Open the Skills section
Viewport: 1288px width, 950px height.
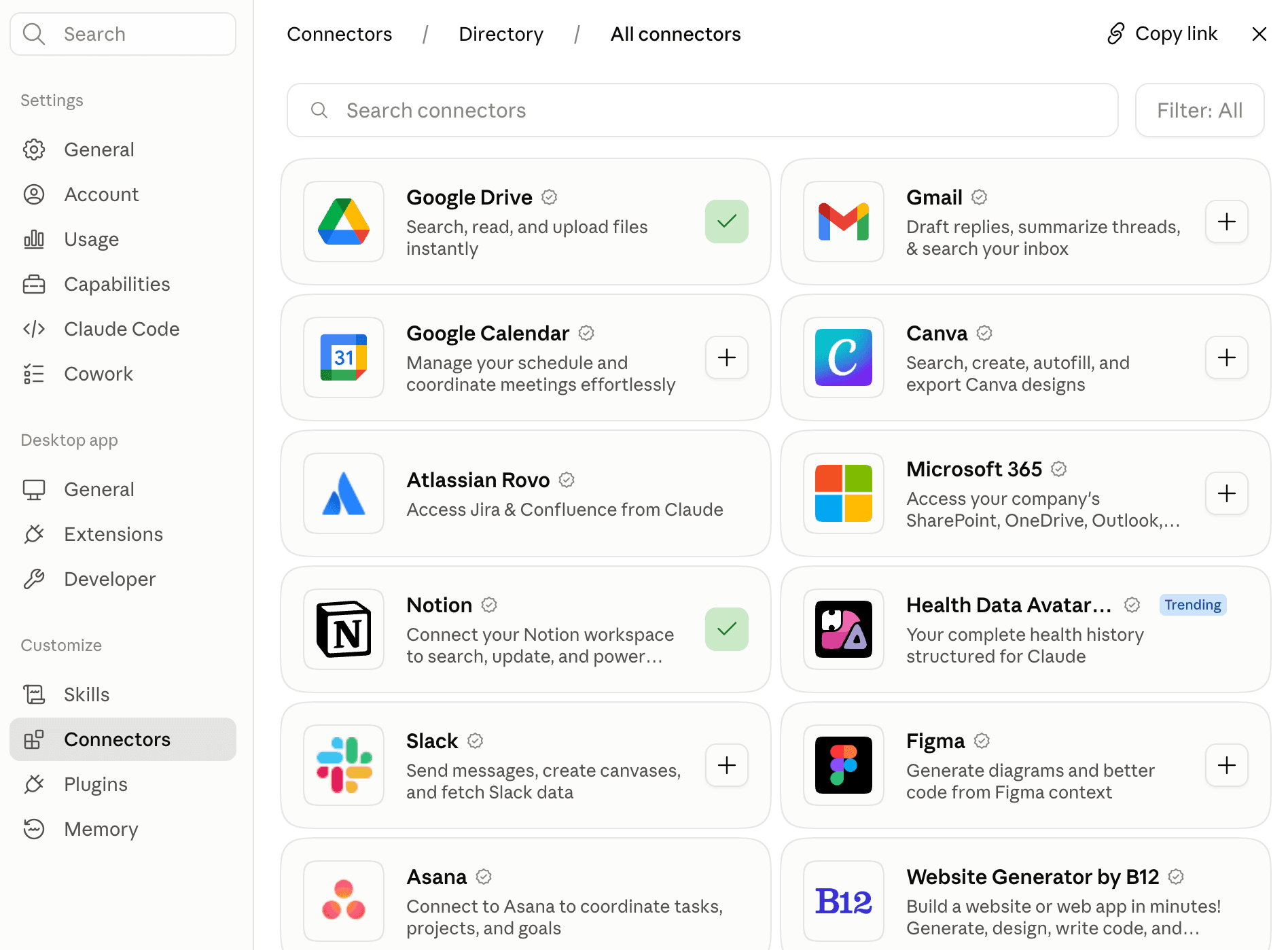click(x=123, y=694)
